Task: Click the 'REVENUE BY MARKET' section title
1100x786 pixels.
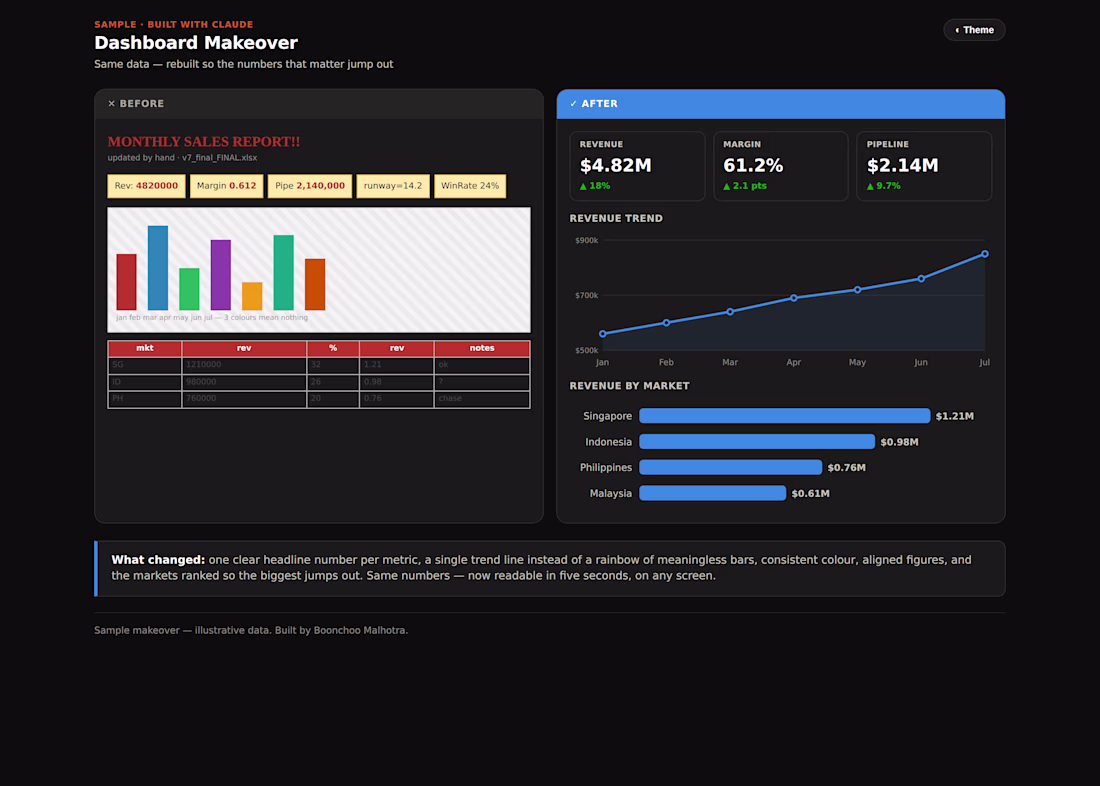Action: tap(629, 386)
